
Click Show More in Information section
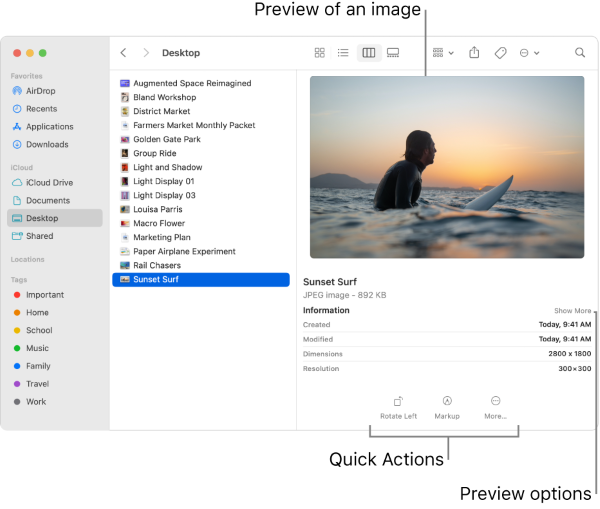click(572, 311)
